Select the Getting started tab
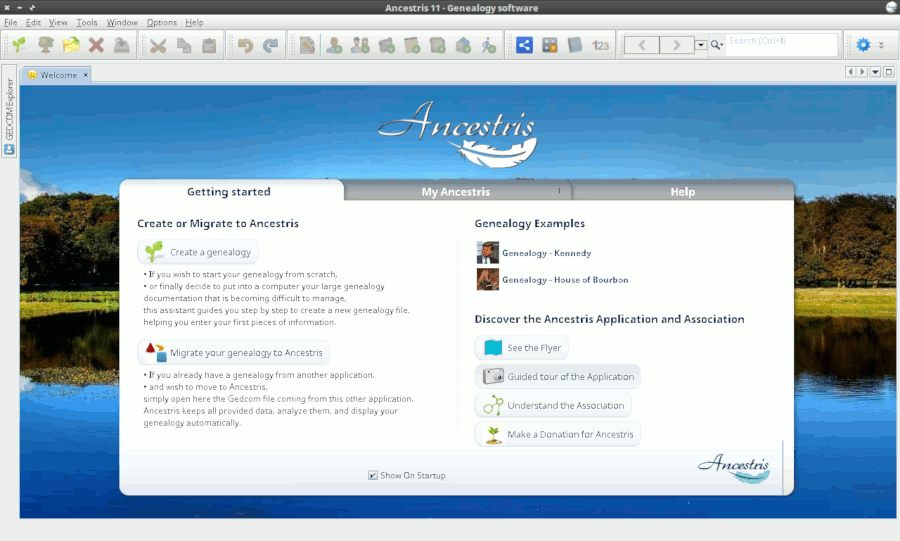 coord(229,191)
